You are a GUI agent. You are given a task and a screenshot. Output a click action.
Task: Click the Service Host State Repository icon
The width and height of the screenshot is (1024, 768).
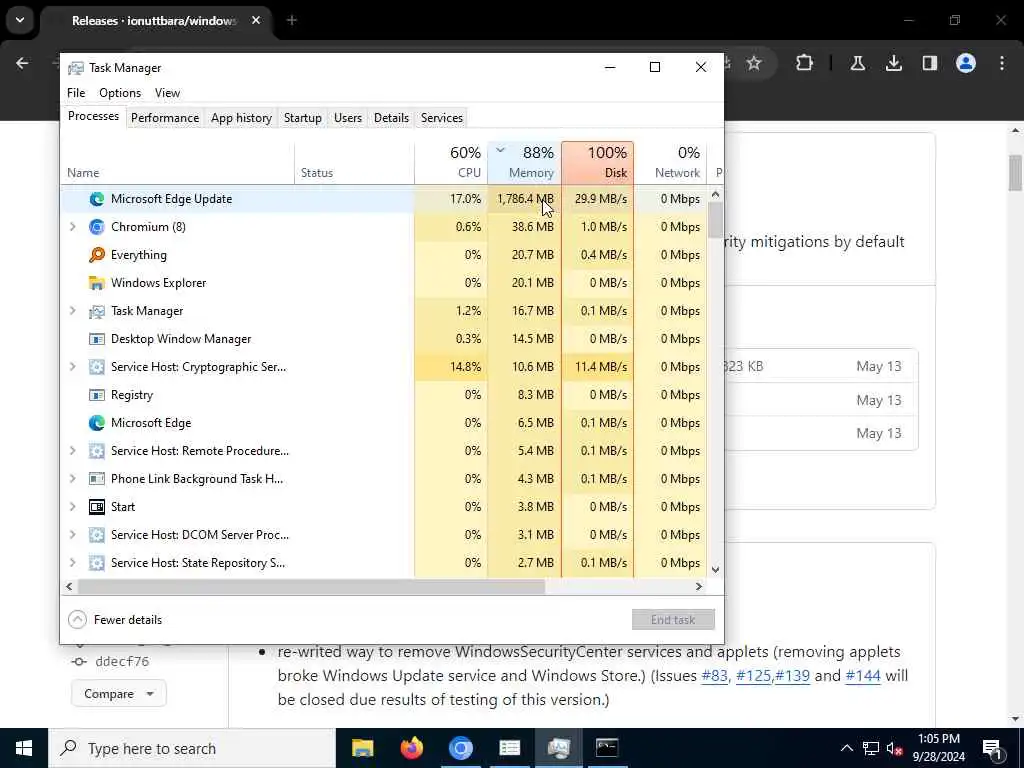(97, 563)
